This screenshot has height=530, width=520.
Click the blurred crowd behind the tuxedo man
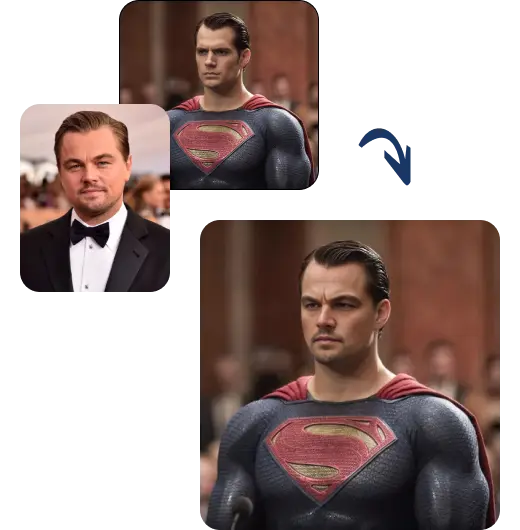[x=147, y=194]
